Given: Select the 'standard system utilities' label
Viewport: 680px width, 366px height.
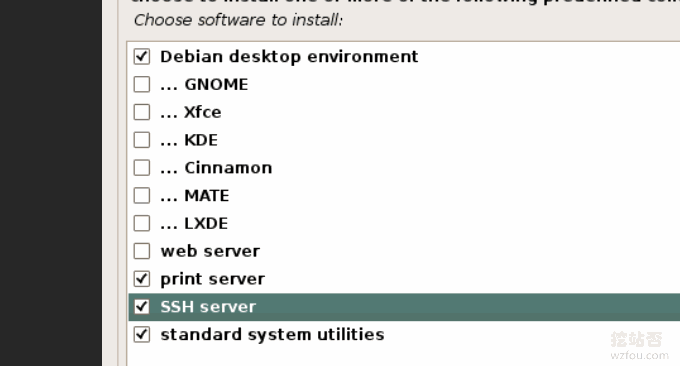Looking at the screenshot, I should [272, 335].
